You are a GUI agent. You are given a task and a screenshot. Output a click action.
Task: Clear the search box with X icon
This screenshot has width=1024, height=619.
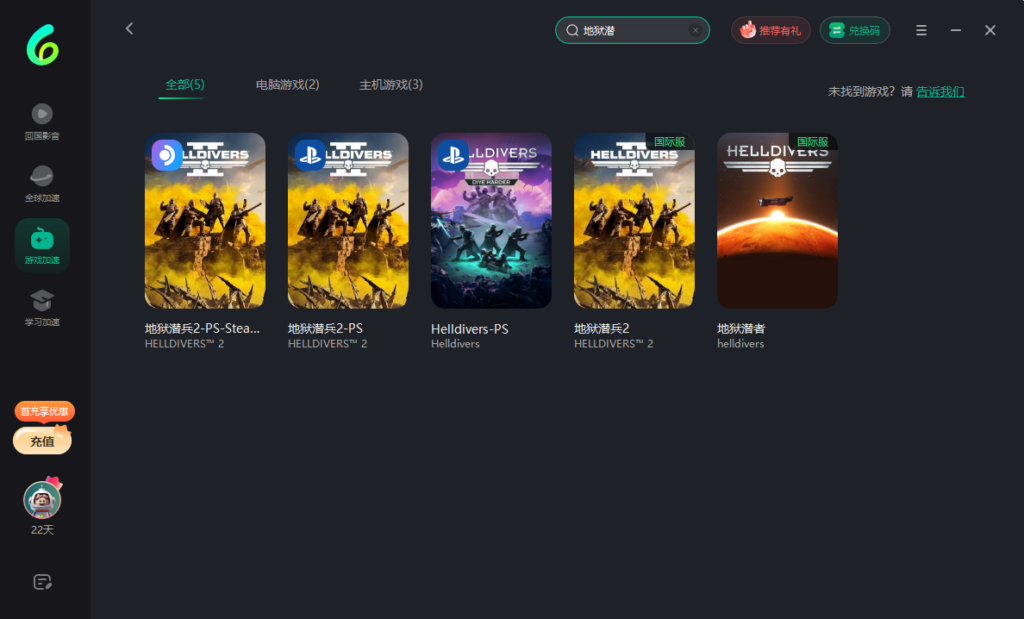(x=695, y=30)
